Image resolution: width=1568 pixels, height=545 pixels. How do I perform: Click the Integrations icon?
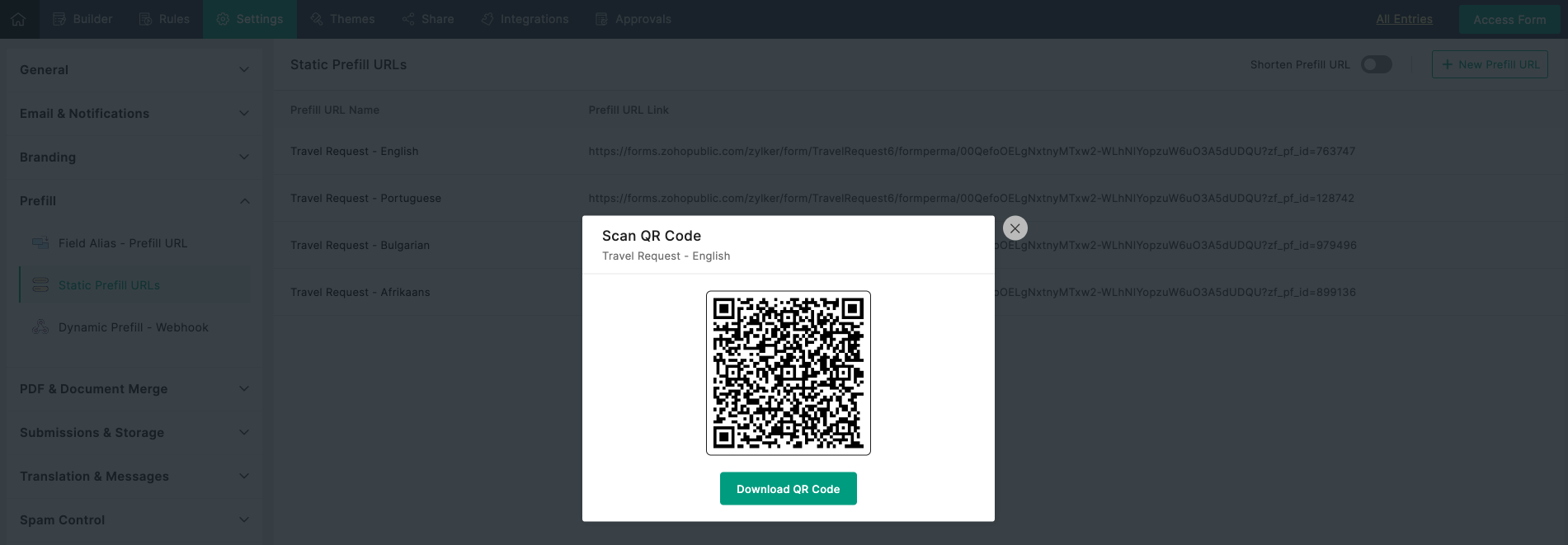(487, 19)
